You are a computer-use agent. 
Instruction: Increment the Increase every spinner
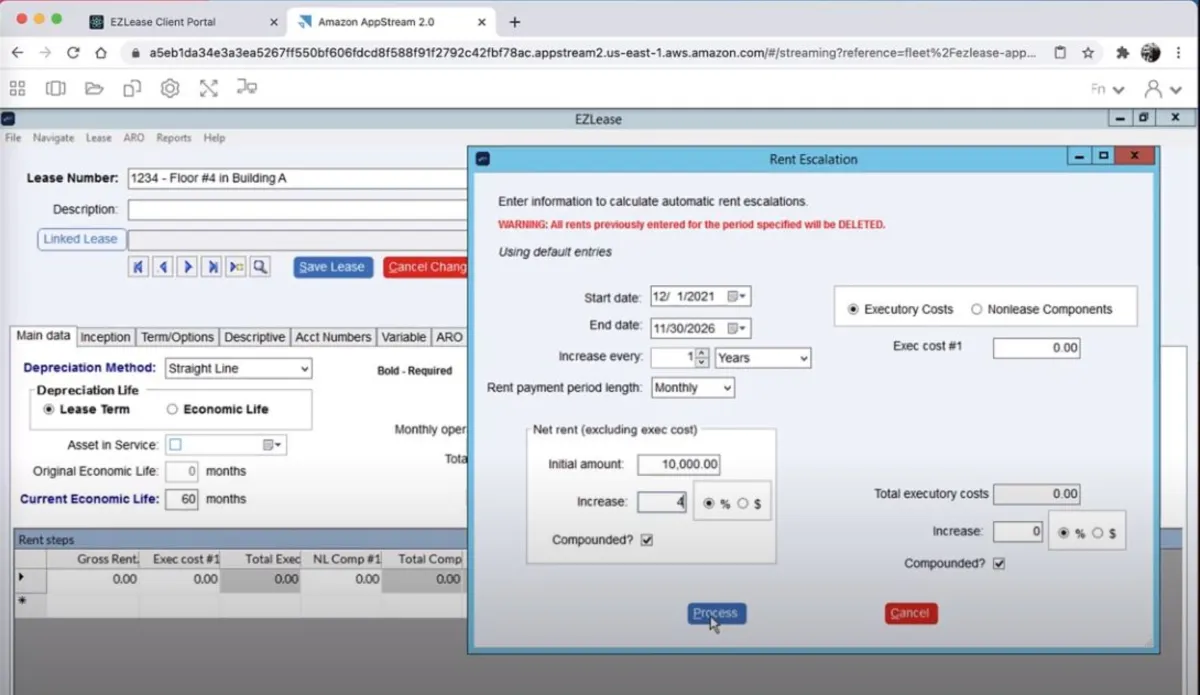click(x=703, y=353)
